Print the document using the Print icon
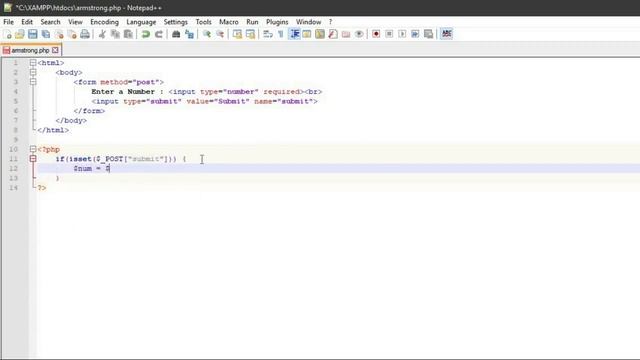The height and width of the screenshot is (360, 640). (x=85, y=34)
